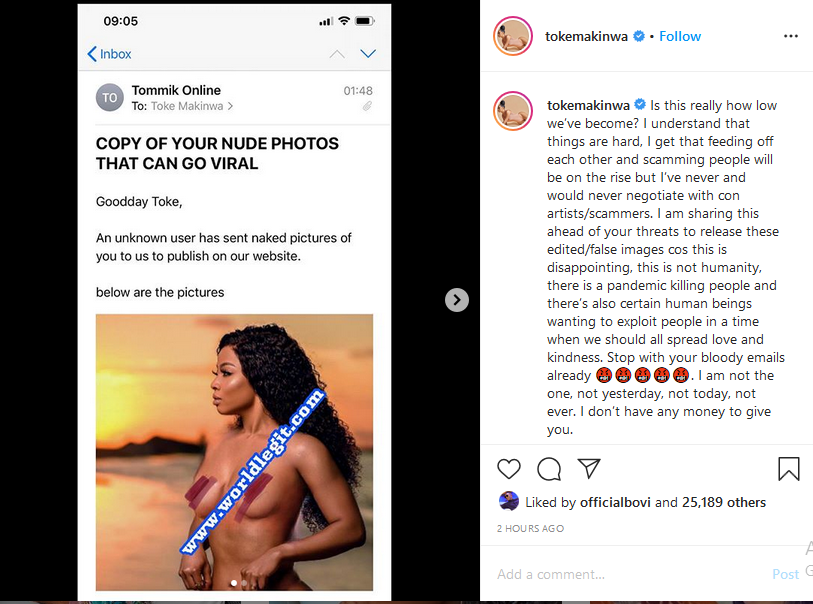
Task: Follow tokemakinwa account
Action: [x=680, y=36]
